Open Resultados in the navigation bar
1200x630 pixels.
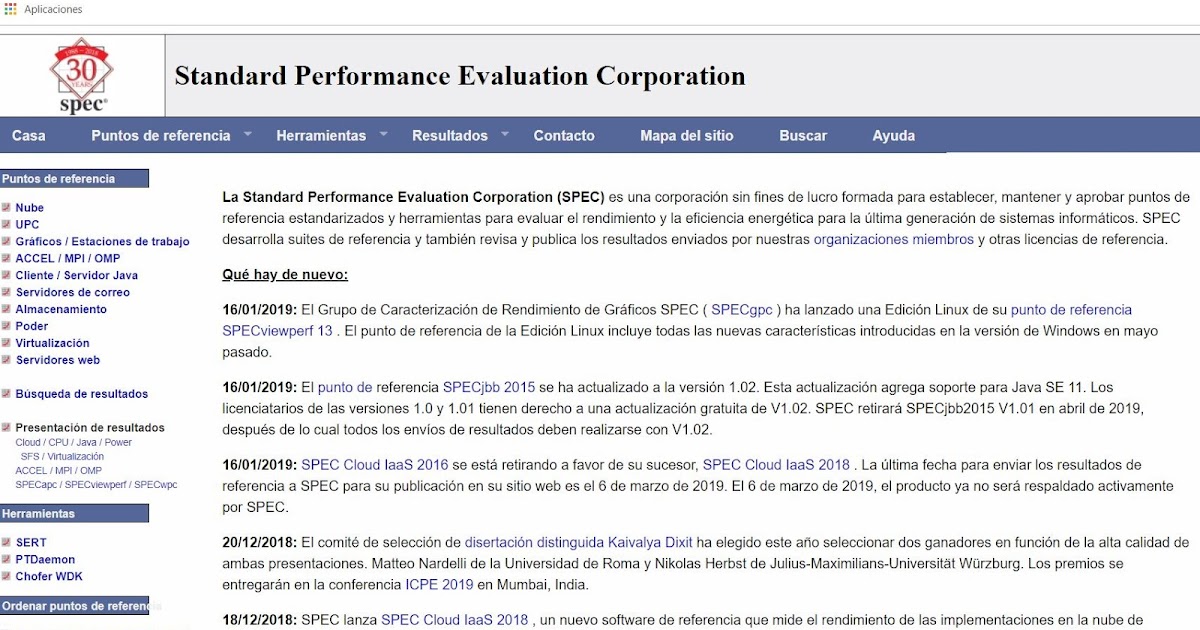[x=450, y=136]
